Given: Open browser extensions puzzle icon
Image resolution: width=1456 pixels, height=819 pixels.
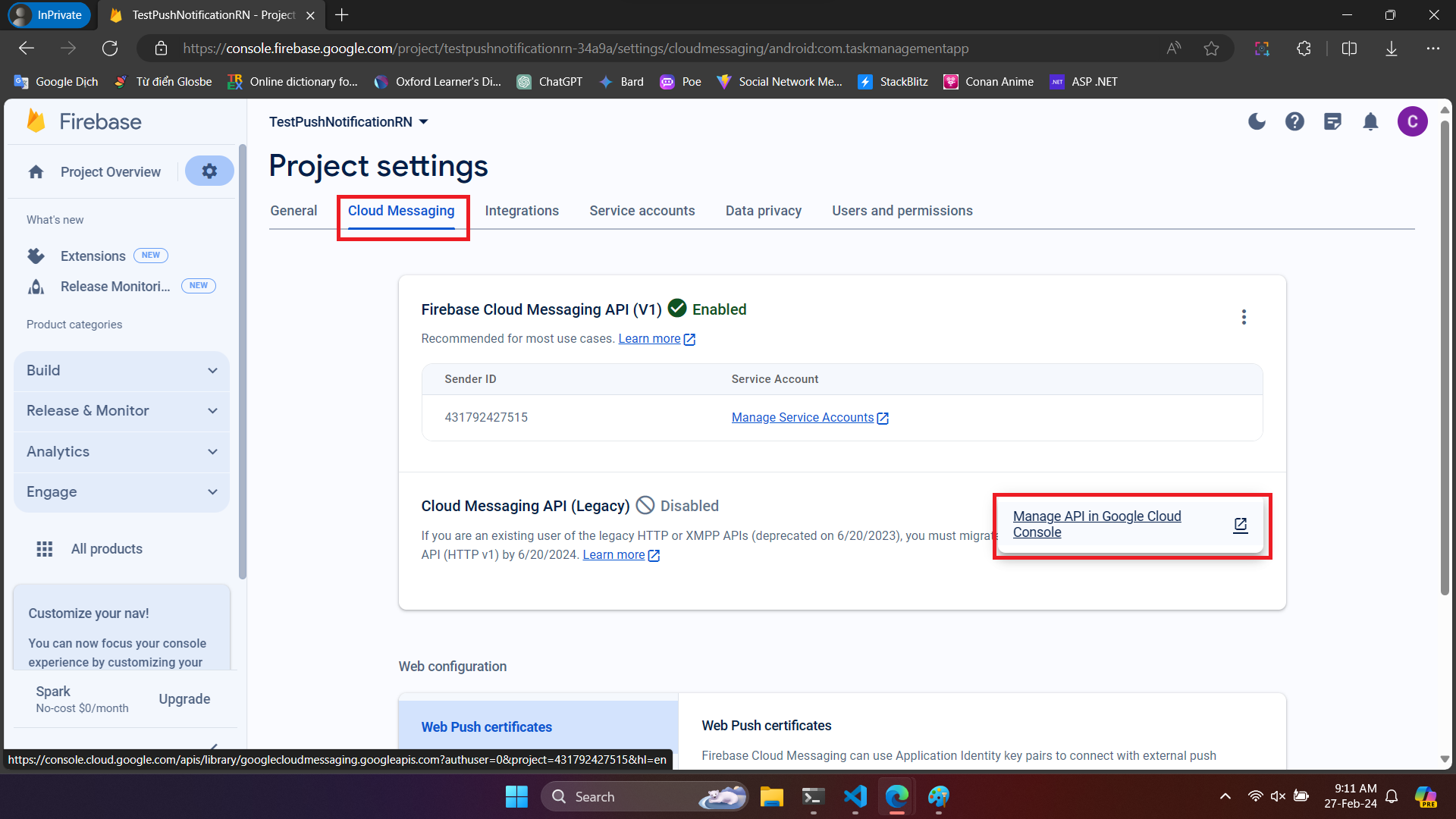Looking at the screenshot, I should coord(1304,49).
